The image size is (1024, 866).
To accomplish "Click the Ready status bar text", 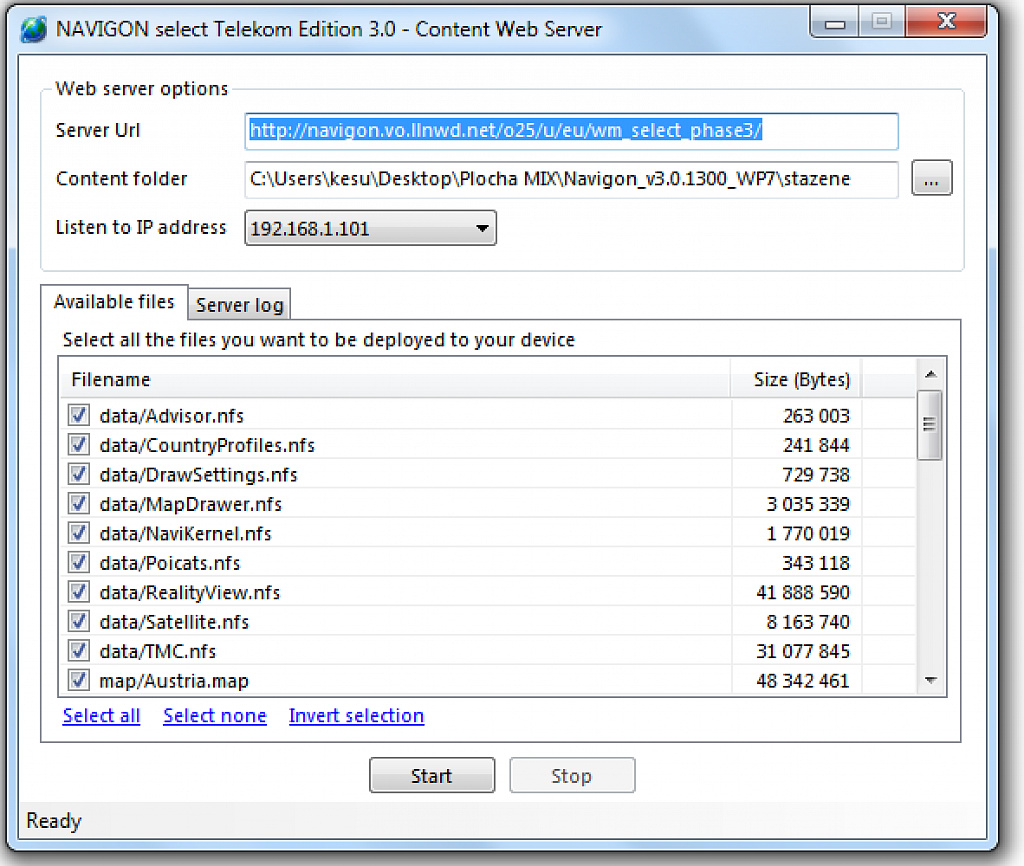I will [54, 820].
